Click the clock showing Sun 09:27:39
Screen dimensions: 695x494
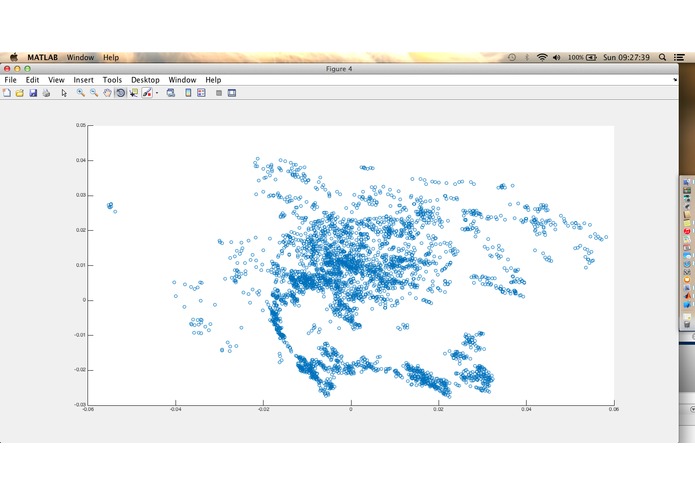tap(626, 57)
